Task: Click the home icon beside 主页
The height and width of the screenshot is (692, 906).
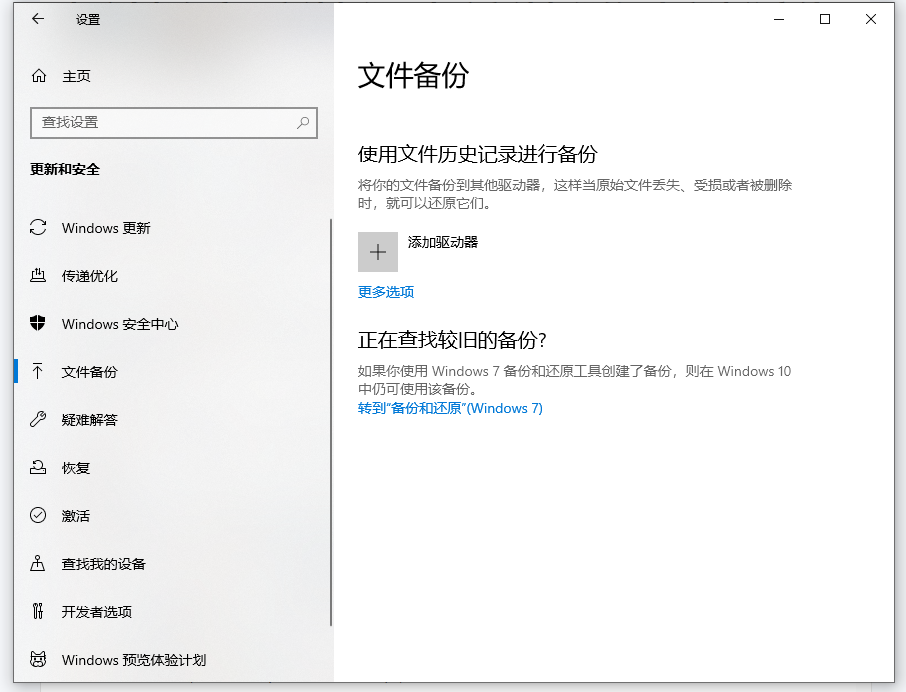Action: point(39,76)
